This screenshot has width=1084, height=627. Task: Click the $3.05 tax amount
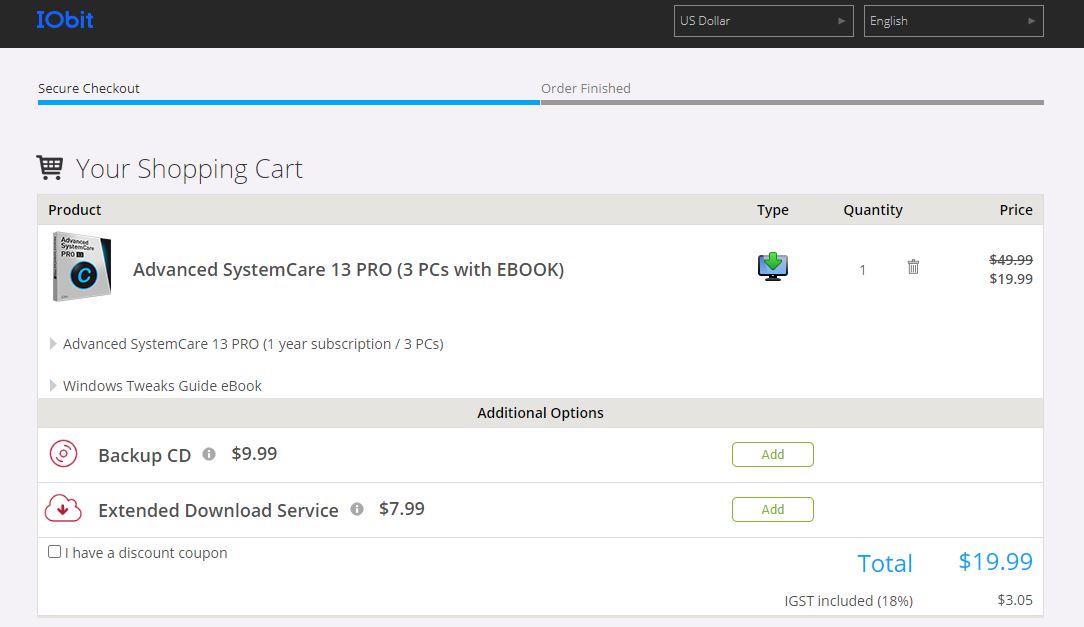coord(1015,600)
